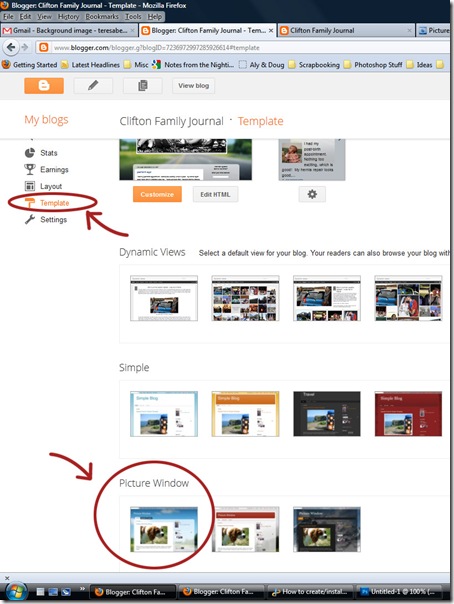Click the View blog button
The image size is (454, 604).
[x=193, y=86]
